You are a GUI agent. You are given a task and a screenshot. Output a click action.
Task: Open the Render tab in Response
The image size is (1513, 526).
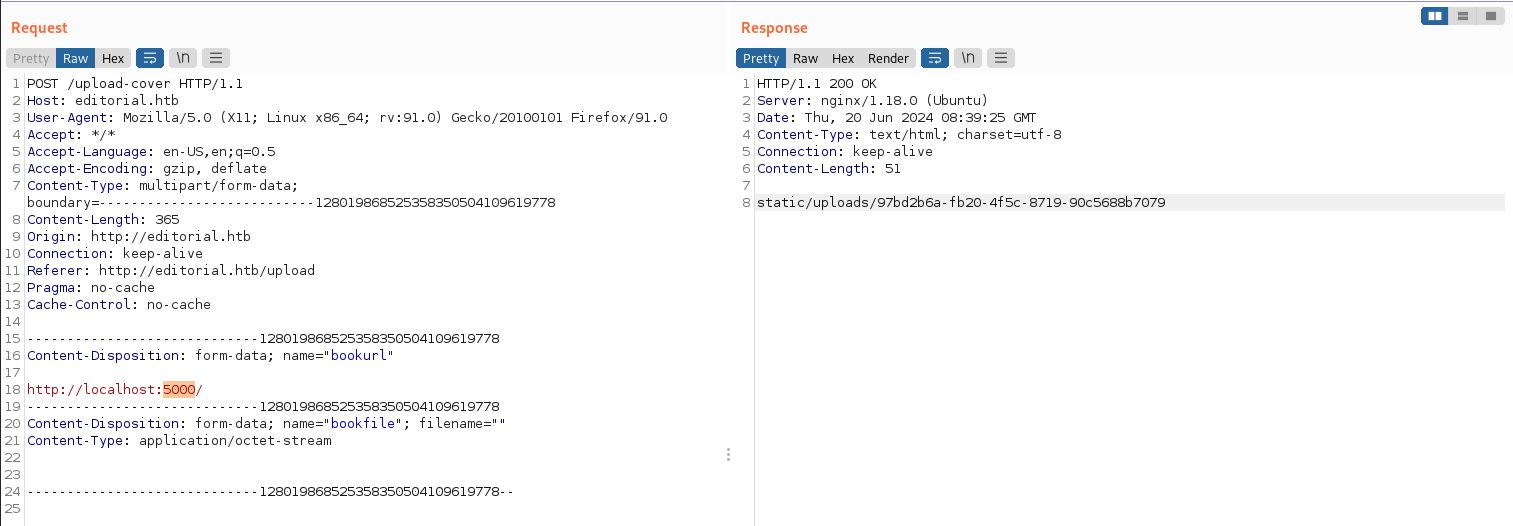coord(888,58)
